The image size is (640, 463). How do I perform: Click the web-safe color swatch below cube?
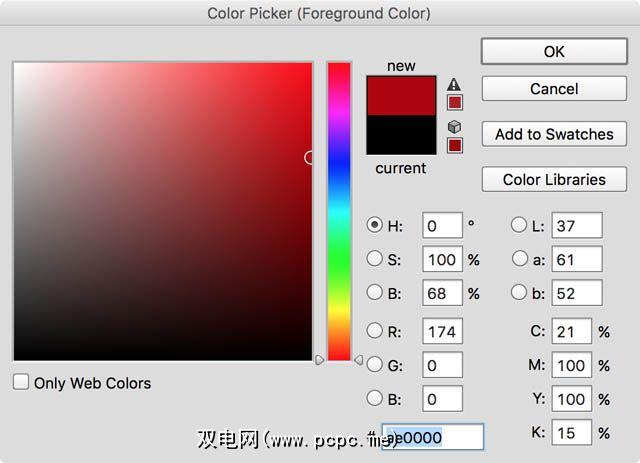click(454, 145)
